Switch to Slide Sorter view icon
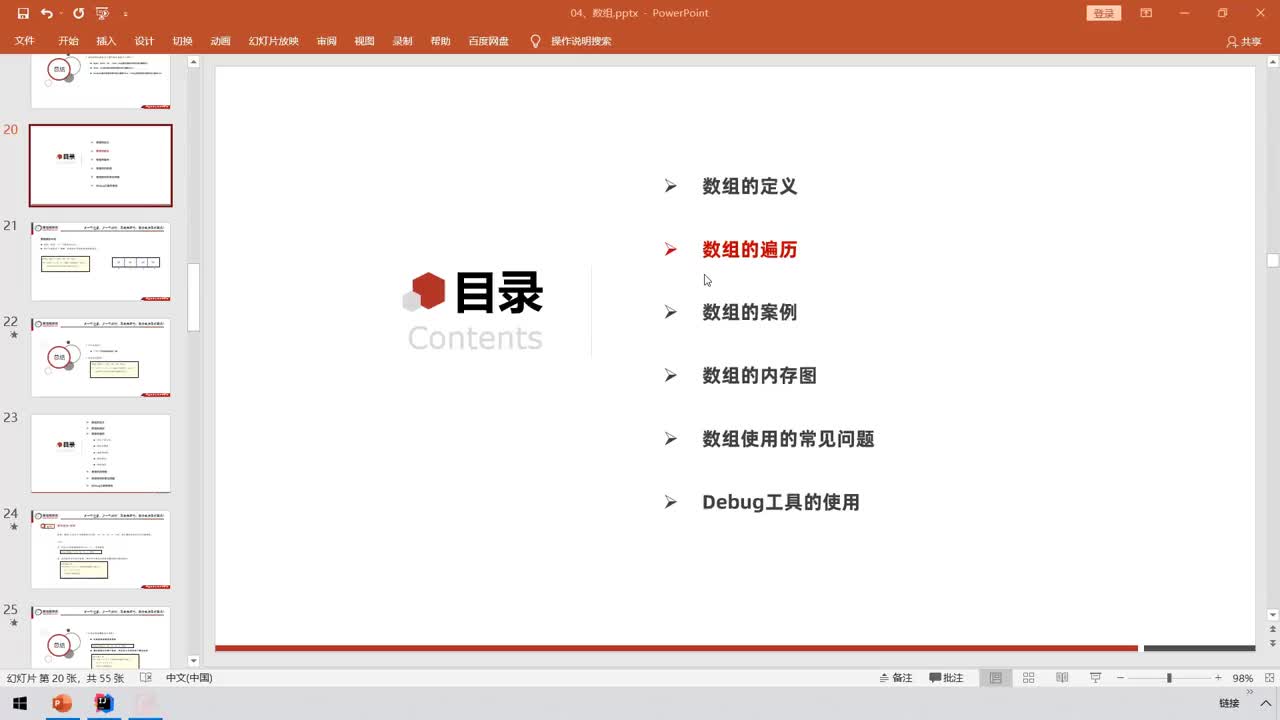This screenshot has width=1280, height=720. coord(1029,678)
